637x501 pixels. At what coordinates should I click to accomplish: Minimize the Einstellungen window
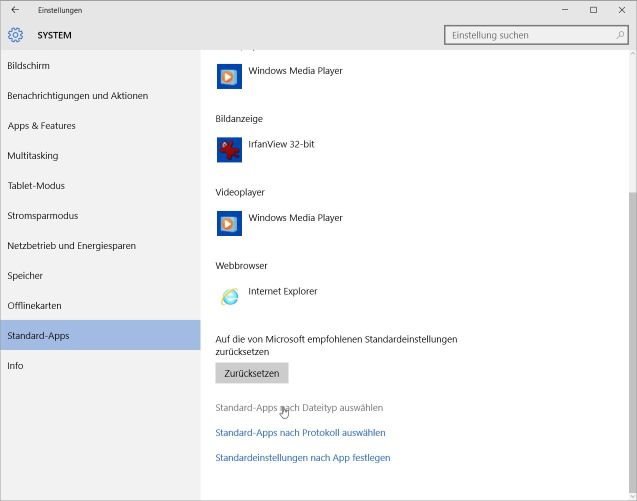coord(565,10)
